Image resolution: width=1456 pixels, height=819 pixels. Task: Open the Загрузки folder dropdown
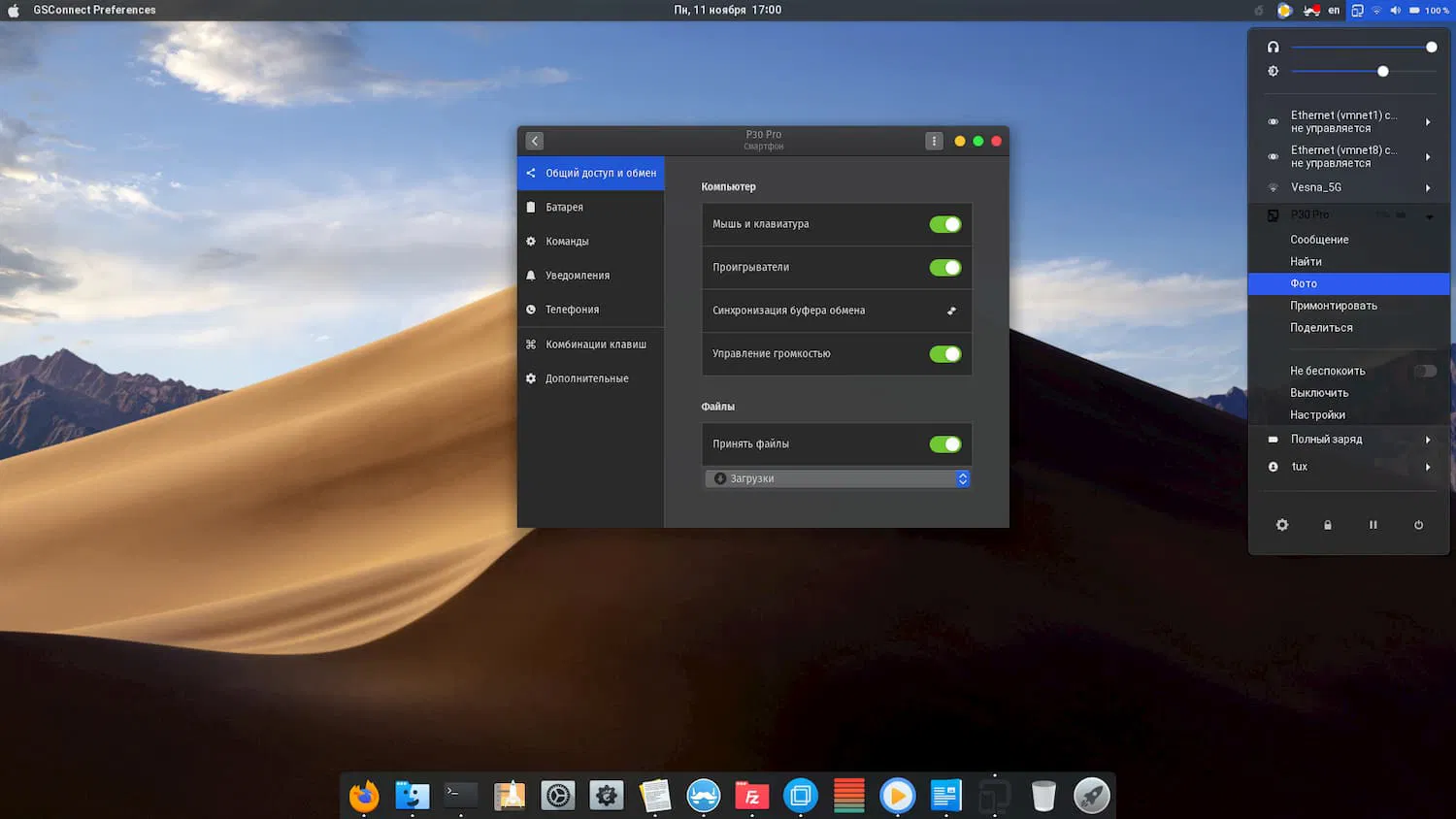pyautogui.click(x=837, y=478)
